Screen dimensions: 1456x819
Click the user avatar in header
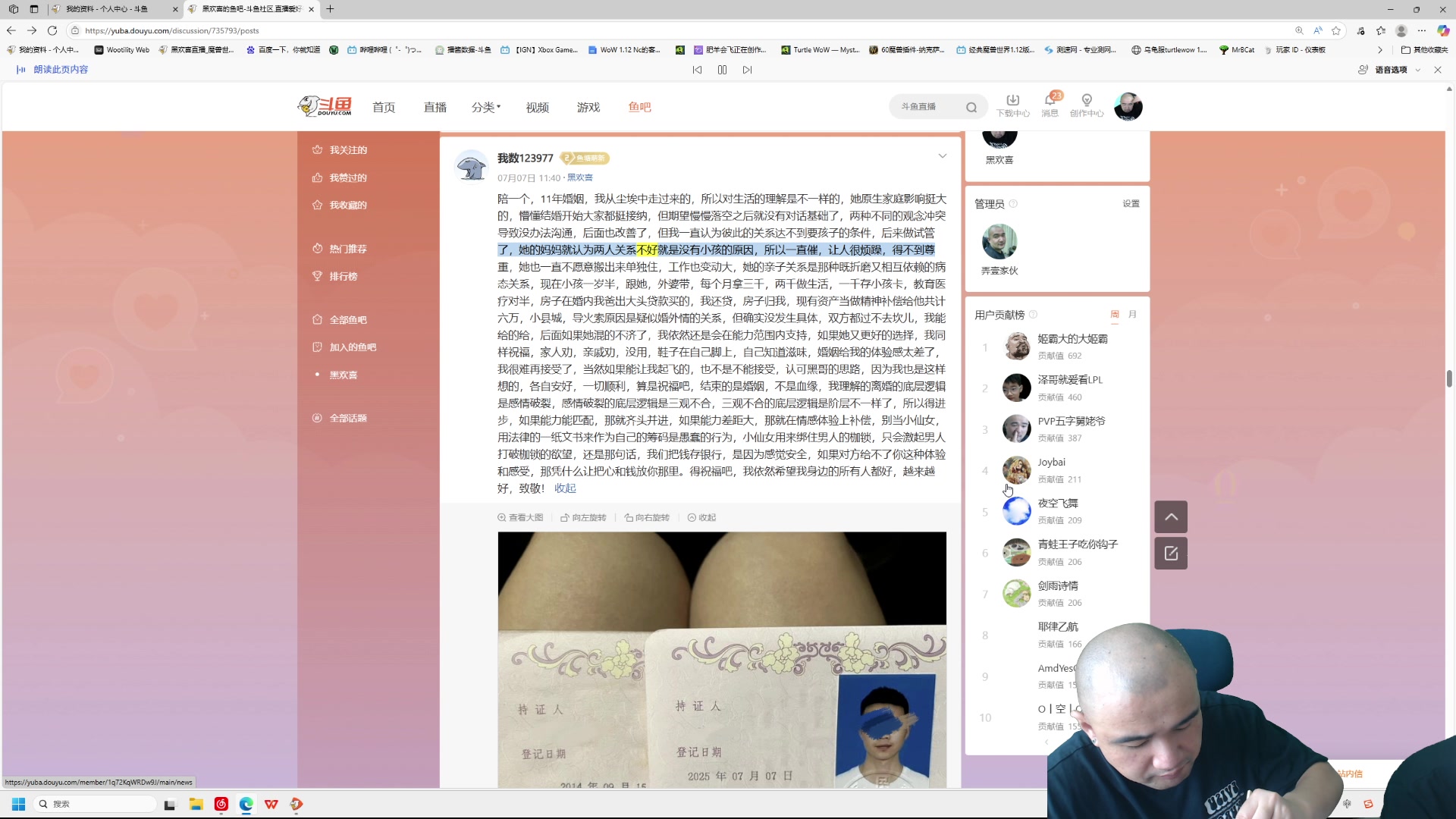click(x=1128, y=106)
